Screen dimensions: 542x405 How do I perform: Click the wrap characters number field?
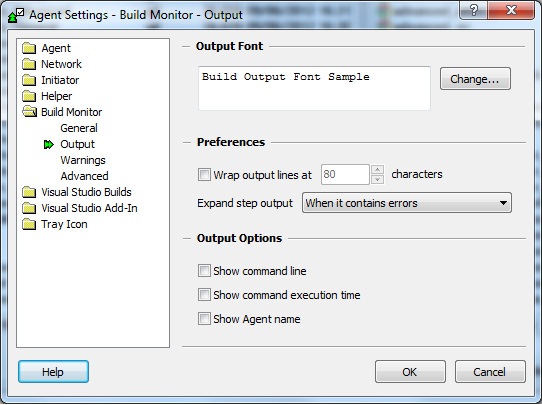pos(345,175)
